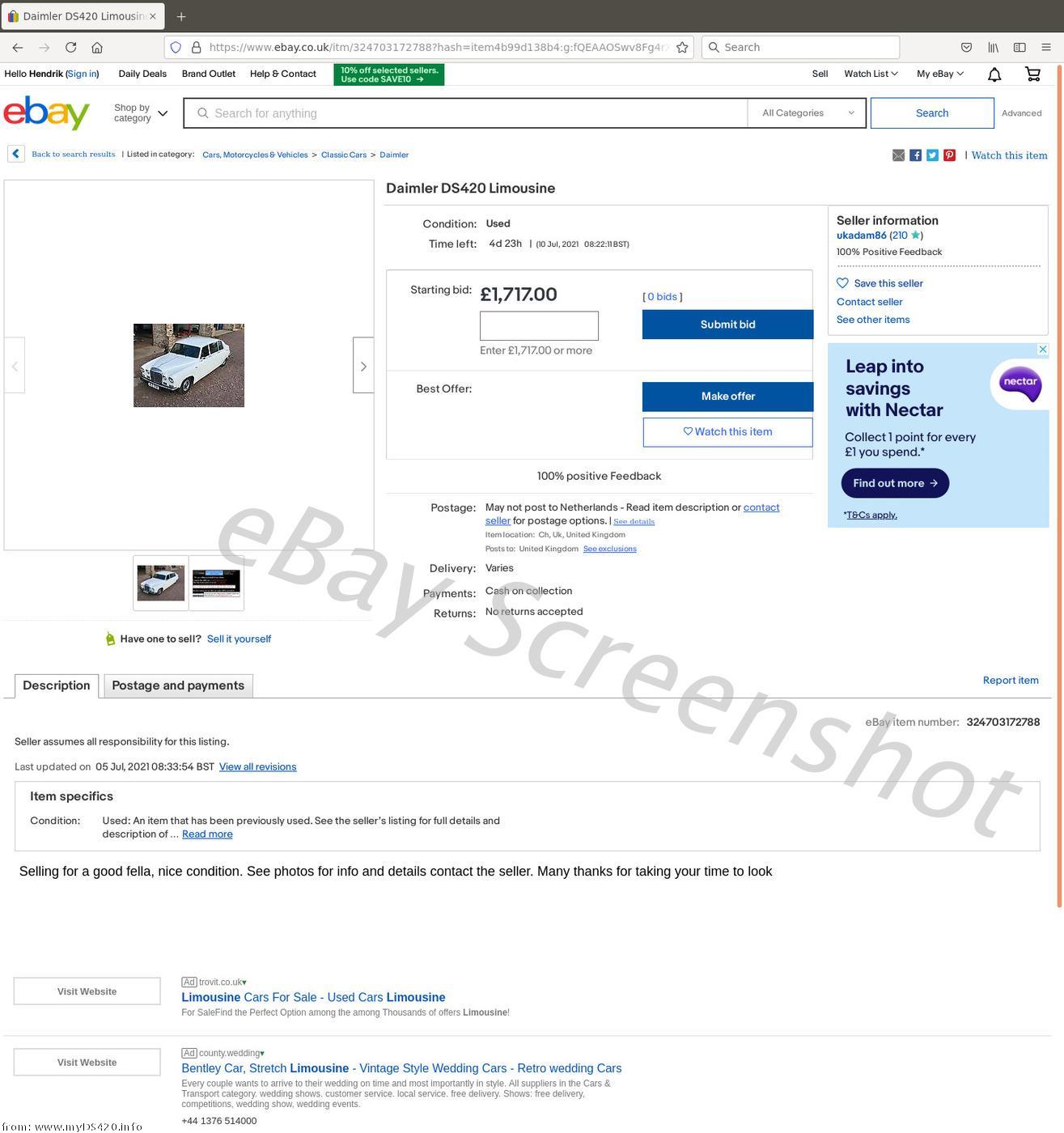The image size is (1064, 1133).
Task: Share listing on Pinterest icon
Action: 949,155
